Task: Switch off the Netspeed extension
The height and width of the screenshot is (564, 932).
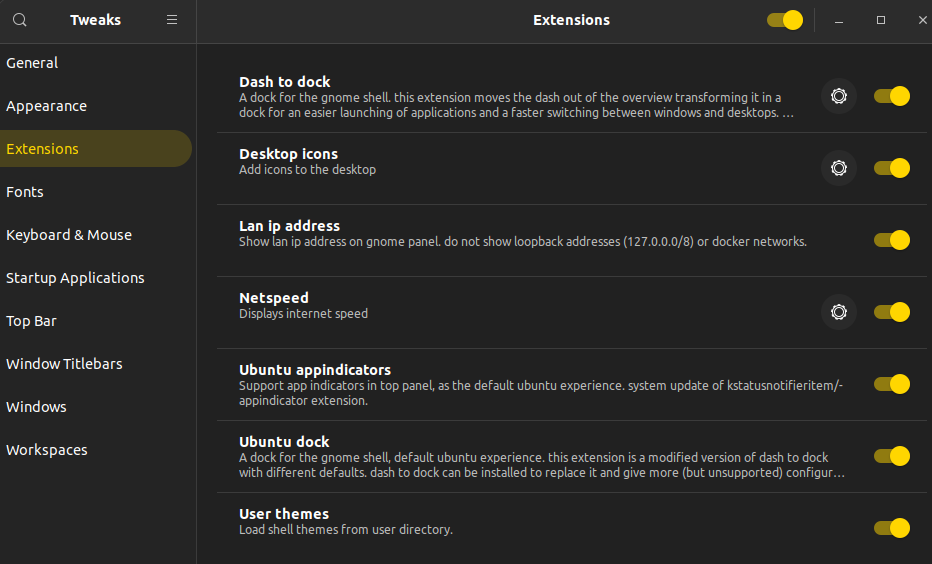Action: click(892, 312)
